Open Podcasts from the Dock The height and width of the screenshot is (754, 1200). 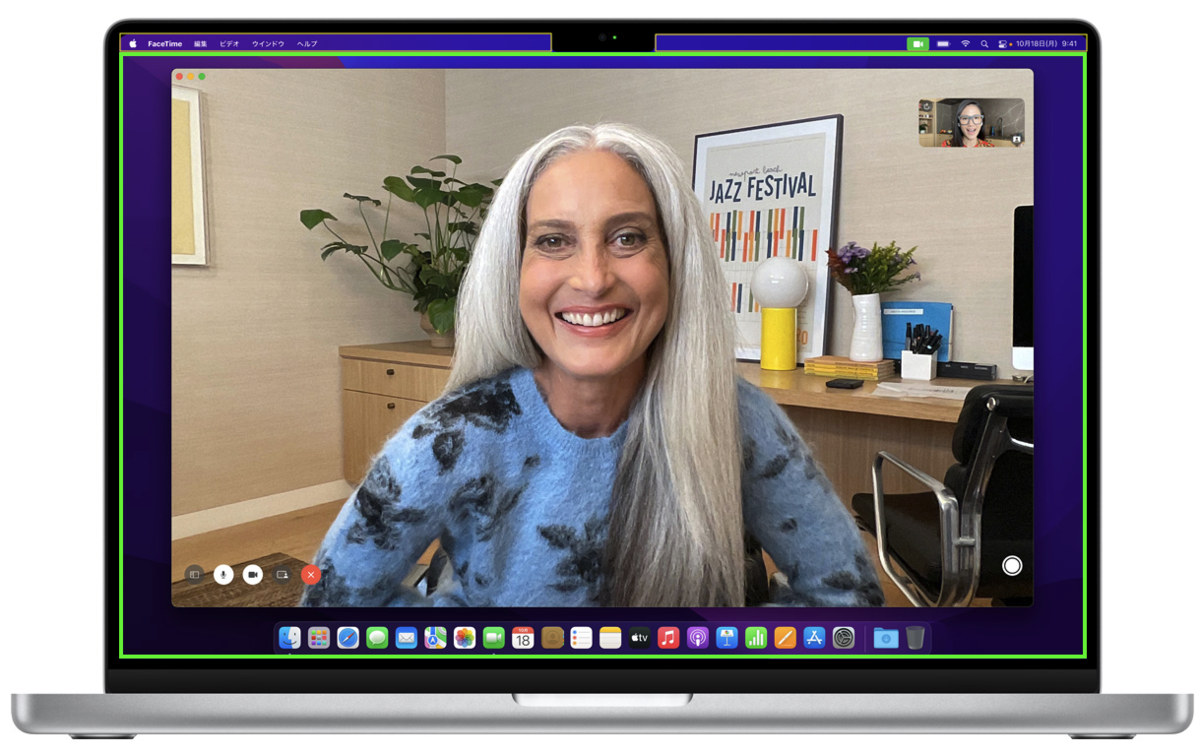click(x=698, y=638)
